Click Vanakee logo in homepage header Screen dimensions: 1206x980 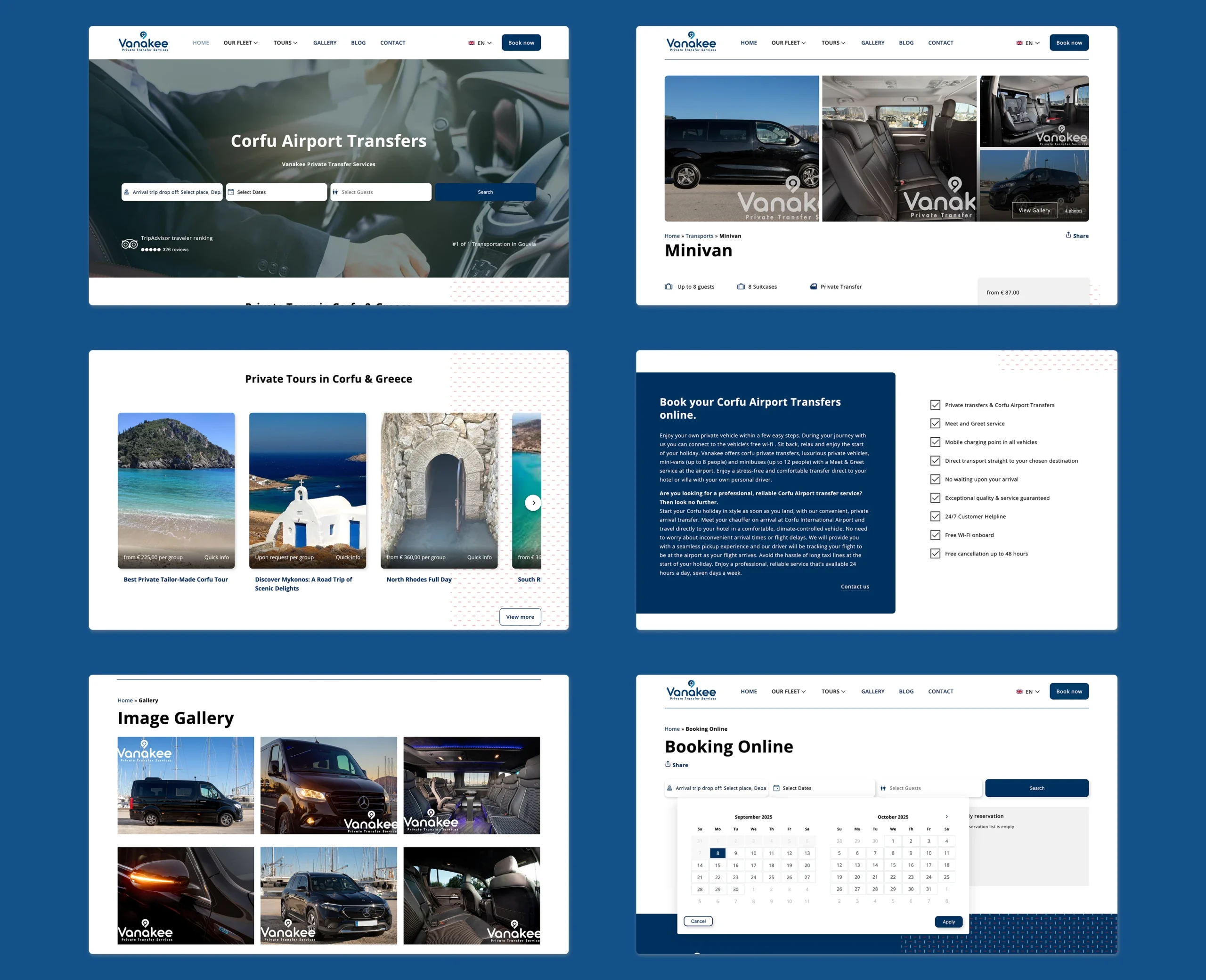143,42
